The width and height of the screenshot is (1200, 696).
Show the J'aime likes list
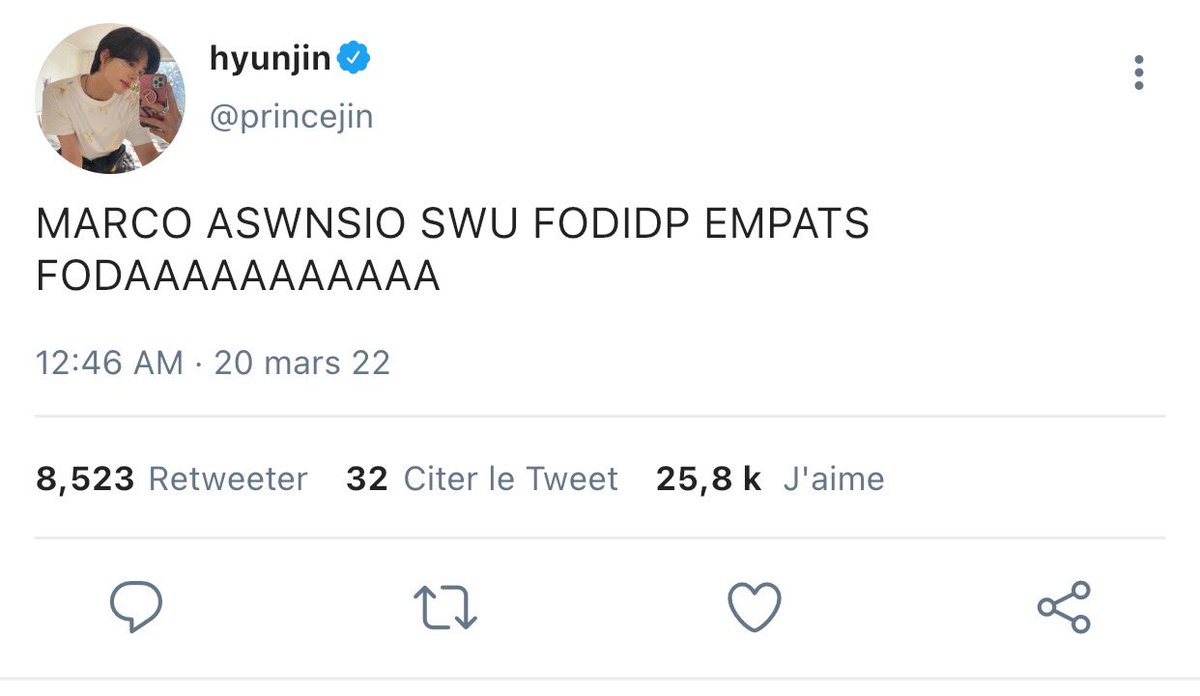pos(834,480)
